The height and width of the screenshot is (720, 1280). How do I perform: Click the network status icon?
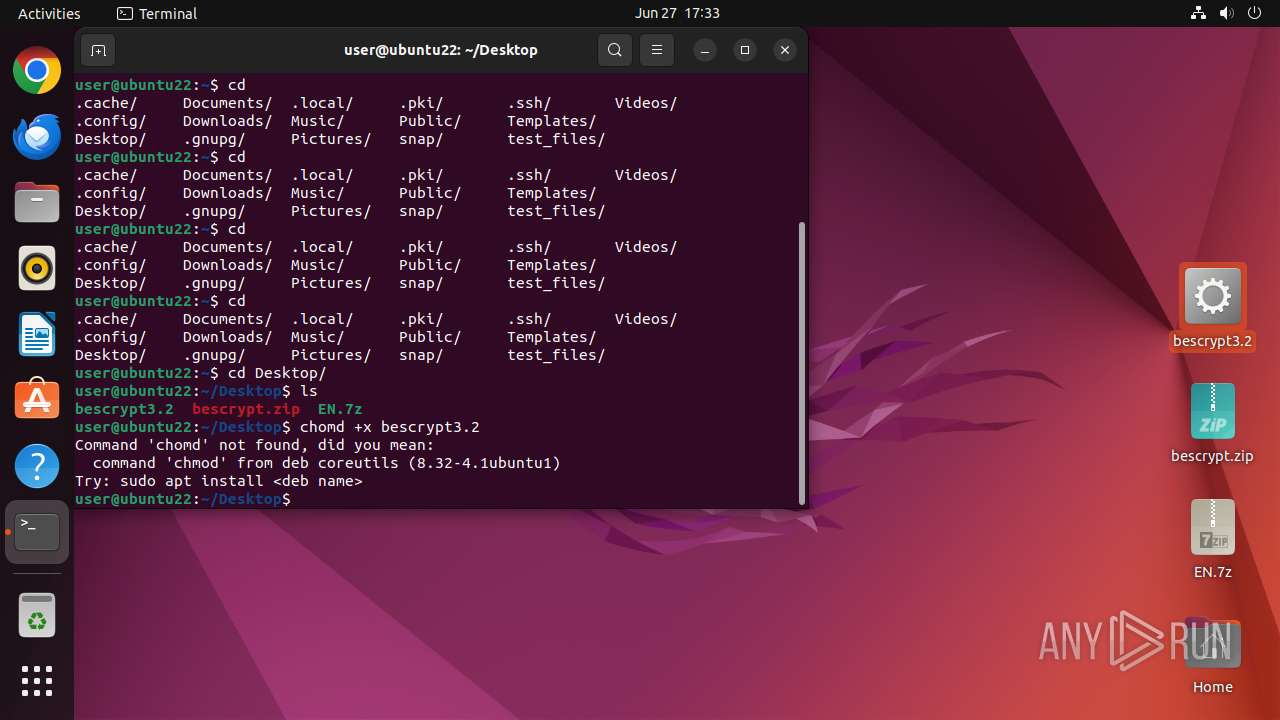pos(1198,13)
